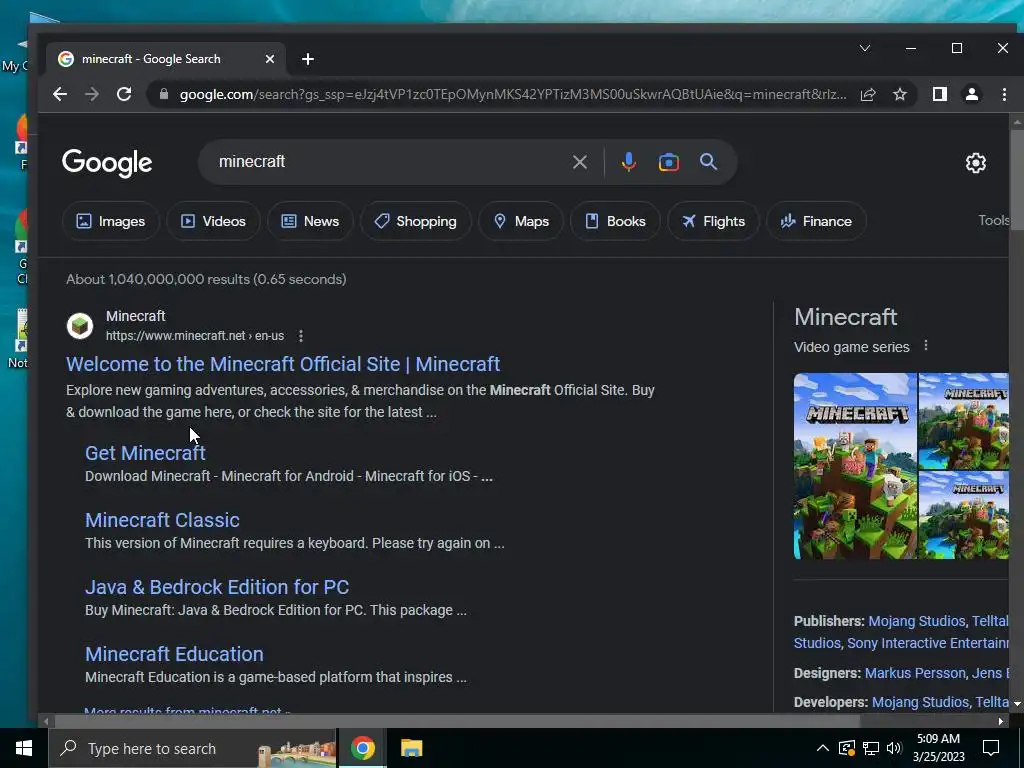This screenshot has width=1024, height=768.
Task: Switch to Maps results
Action: [x=520, y=221]
